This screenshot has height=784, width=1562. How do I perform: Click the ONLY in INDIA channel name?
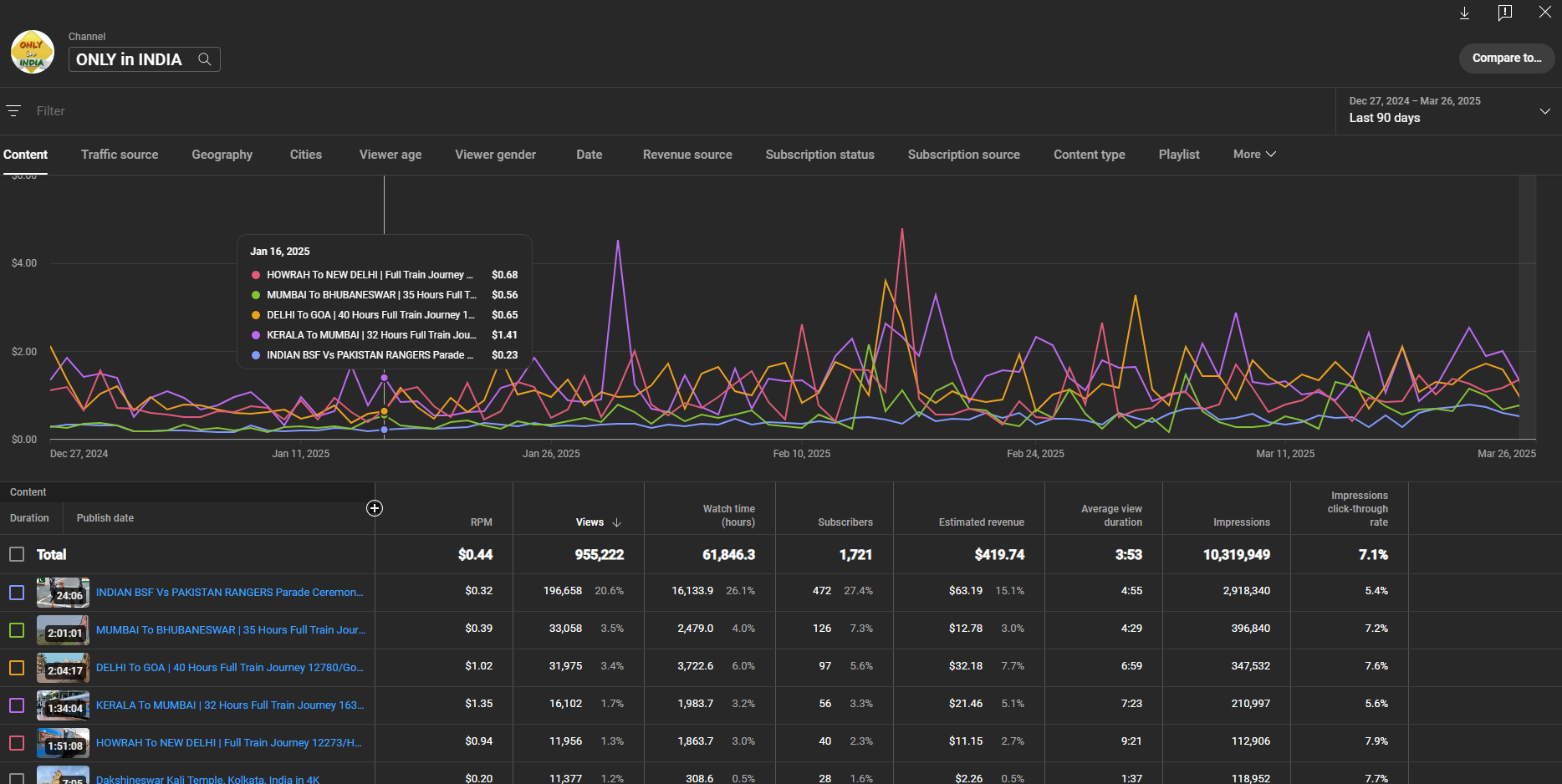point(129,59)
